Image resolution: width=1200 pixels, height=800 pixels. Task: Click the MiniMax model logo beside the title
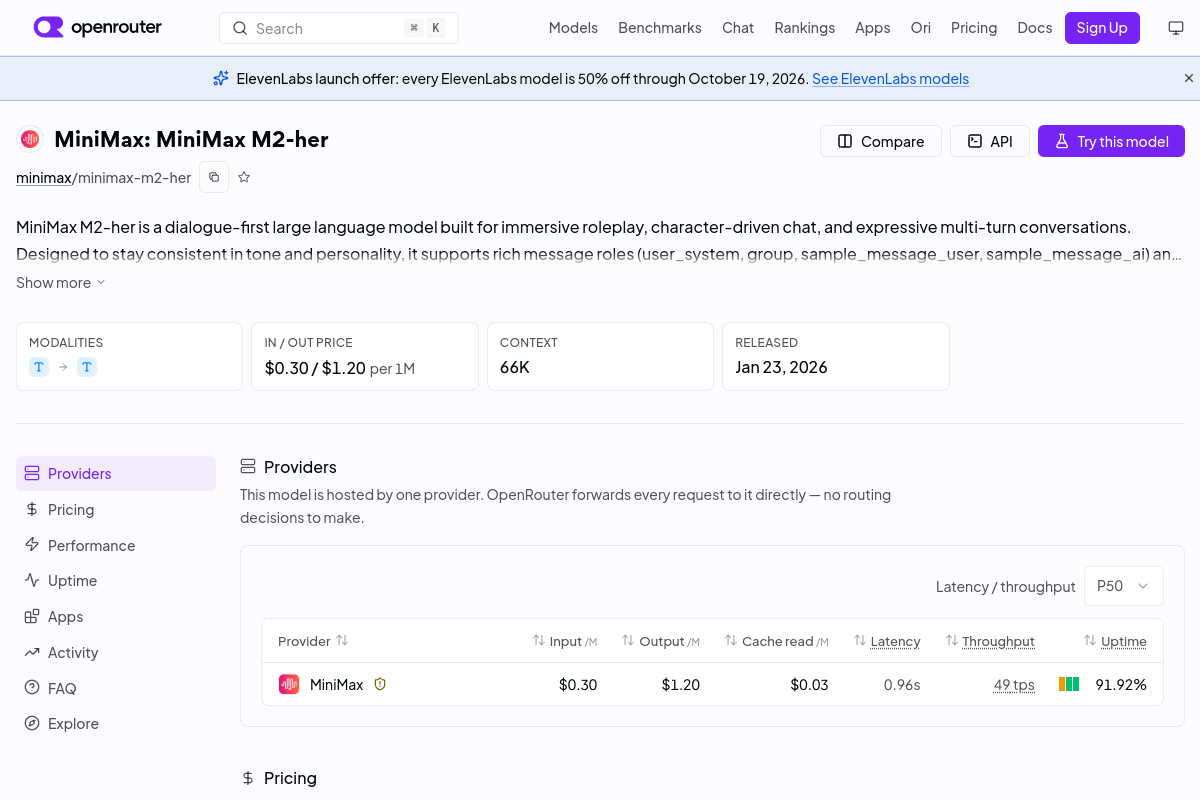point(30,139)
